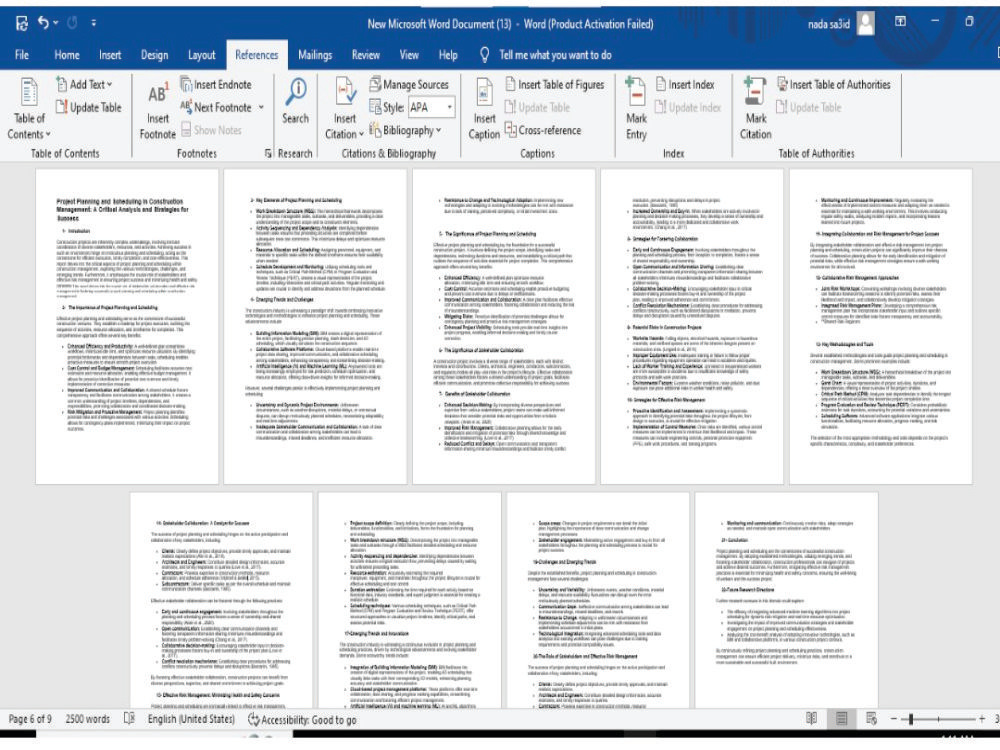Image resolution: width=1000 pixels, height=750 pixels.
Task: Click Insert Caption
Action: pyautogui.click(x=484, y=110)
